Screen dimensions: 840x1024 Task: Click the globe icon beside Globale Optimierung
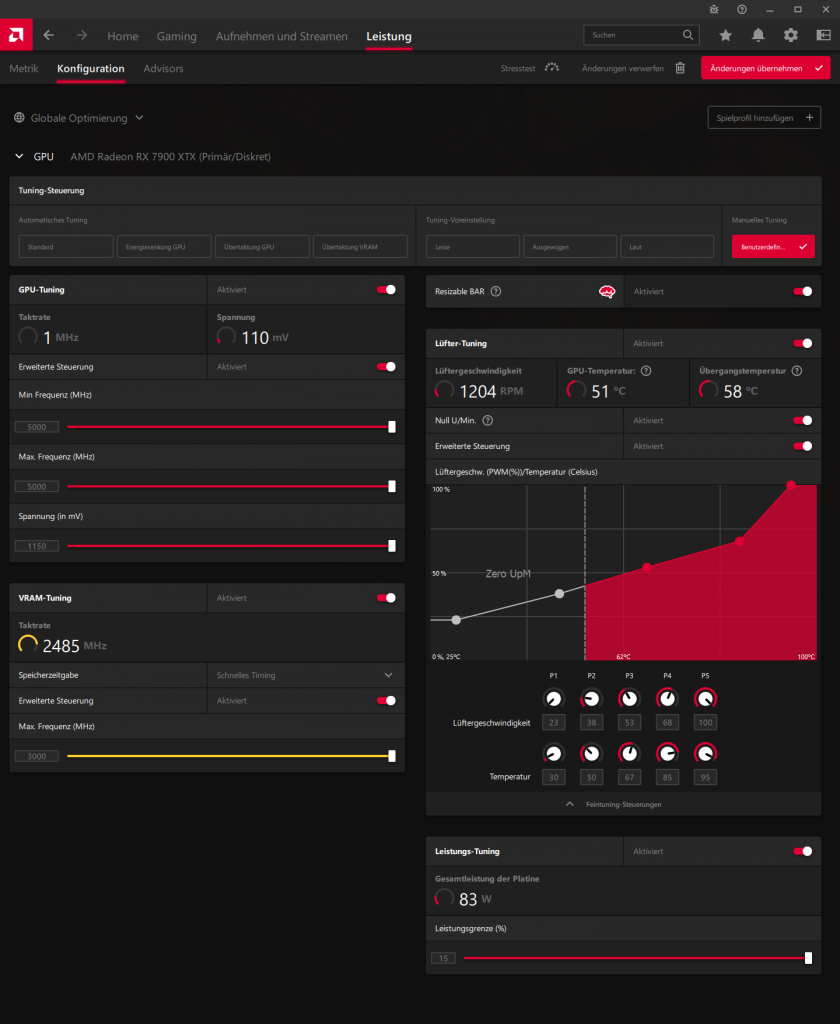point(20,118)
